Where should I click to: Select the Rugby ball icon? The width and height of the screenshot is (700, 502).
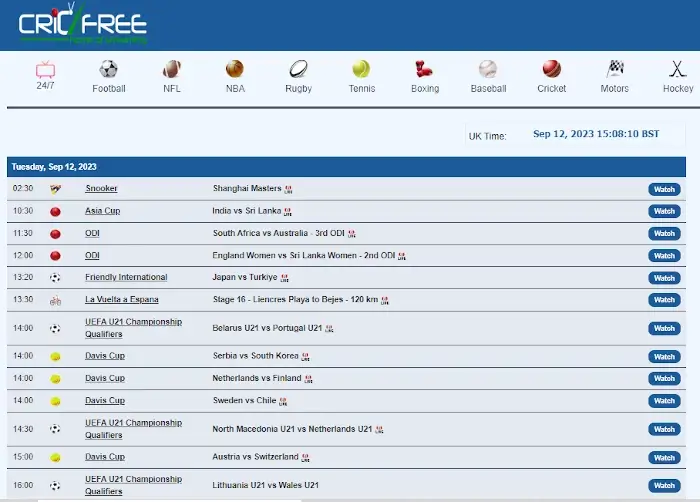point(298,69)
